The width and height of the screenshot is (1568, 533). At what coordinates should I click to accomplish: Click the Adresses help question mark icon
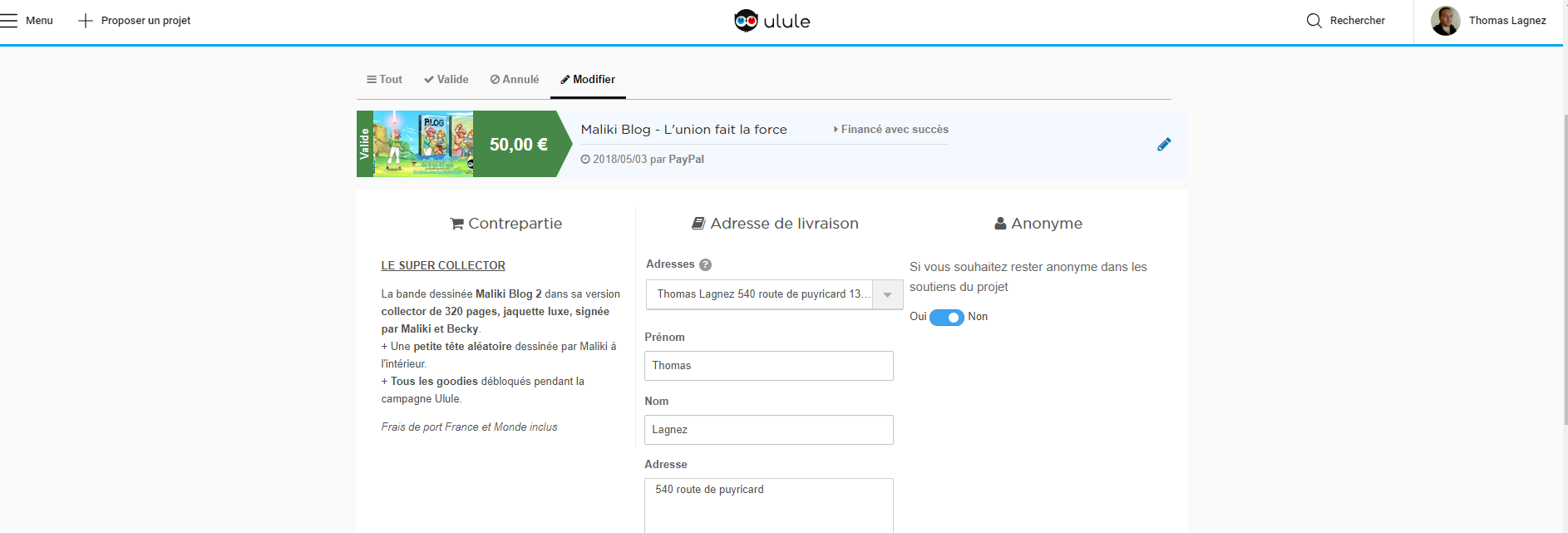[705, 264]
